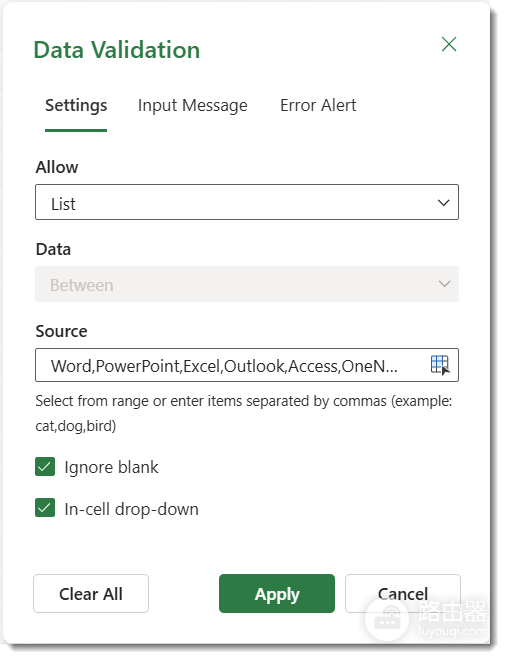The image size is (505, 659).
Task: Click the Data Validation title text
Action: point(118,50)
